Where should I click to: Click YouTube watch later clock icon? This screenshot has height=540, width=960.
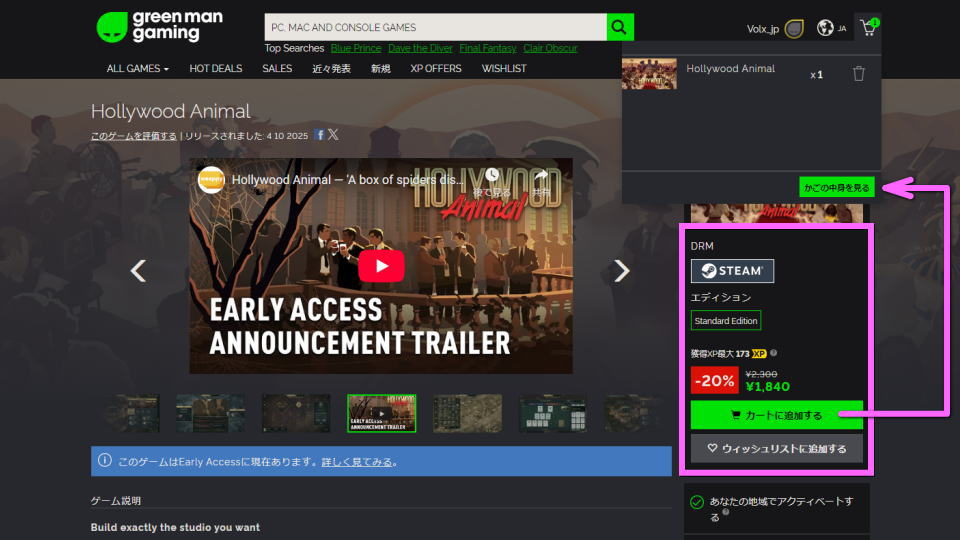point(492,176)
